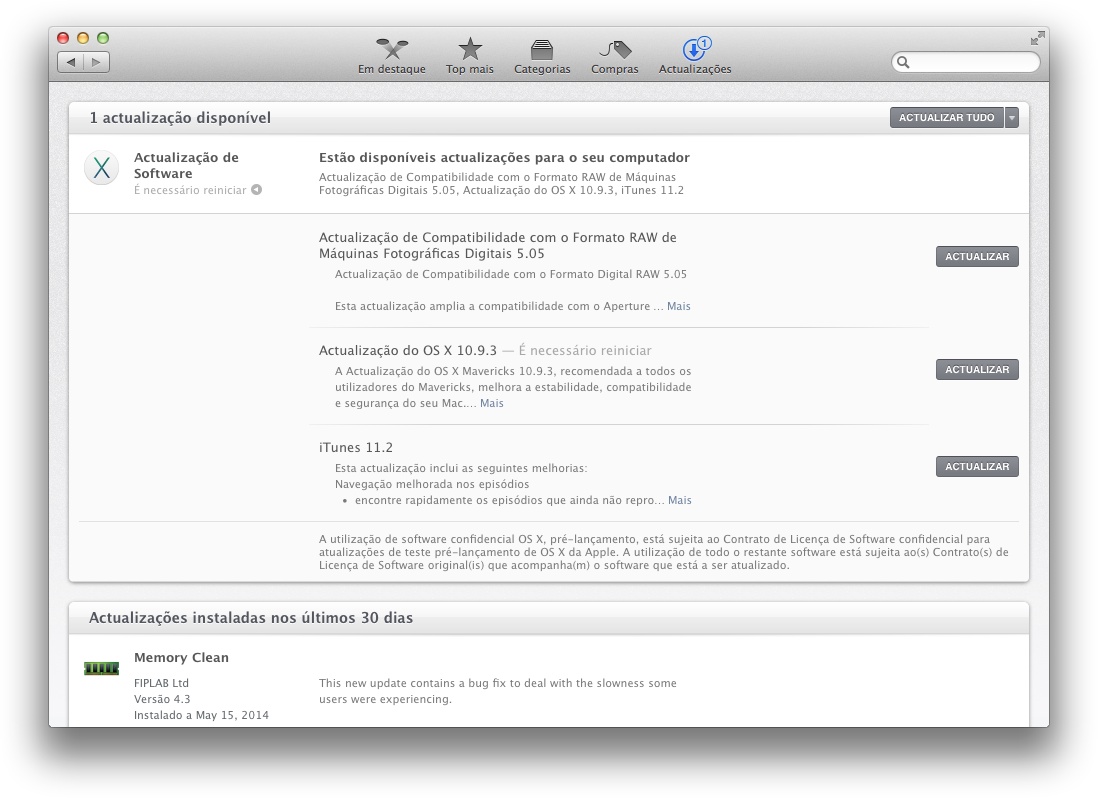Select the 'Memory Clean' app name
Viewport: 1098px width, 798px height.
181,657
